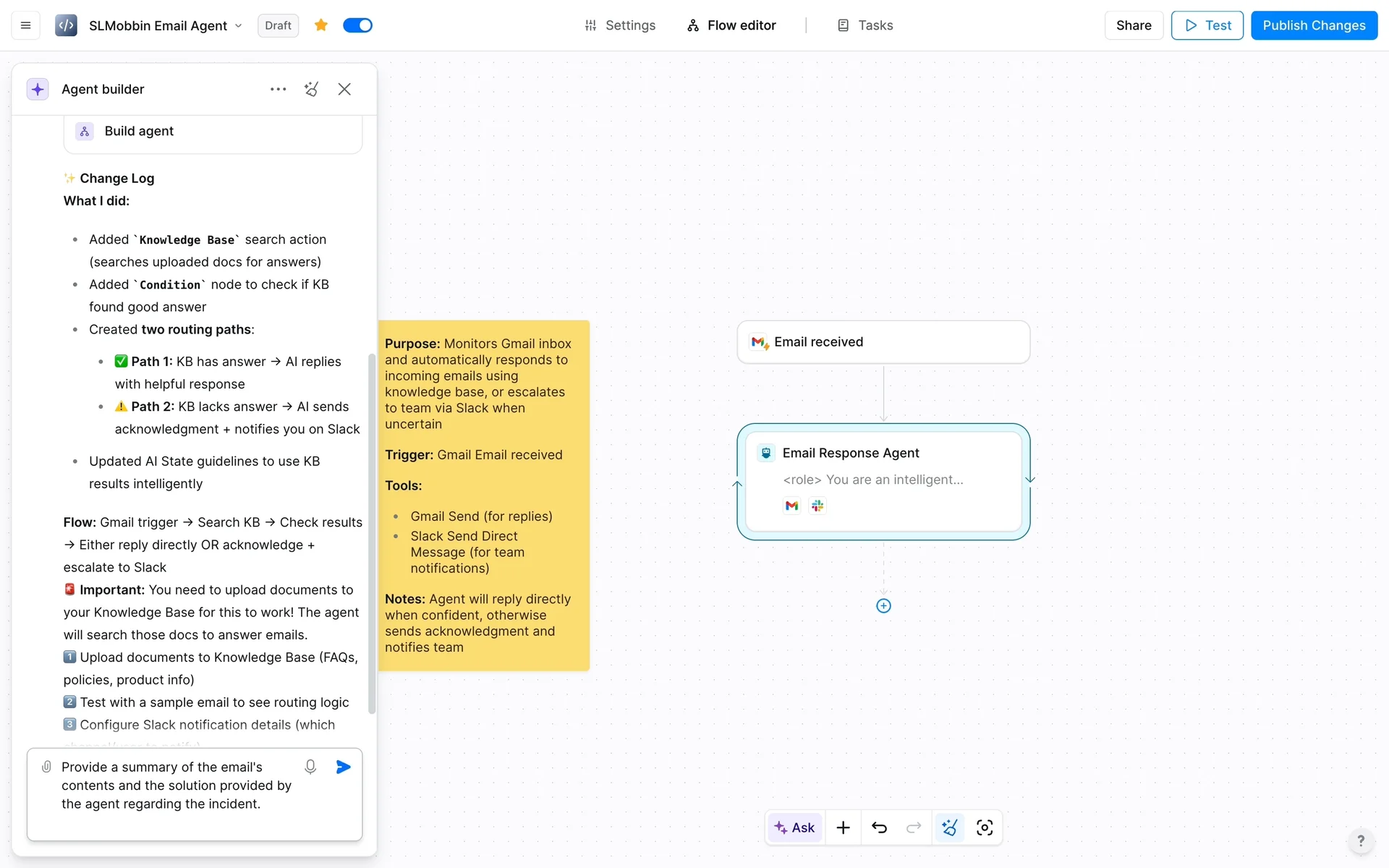Toggle the agent enabled switch
1389x868 pixels.
pyautogui.click(x=357, y=25)
